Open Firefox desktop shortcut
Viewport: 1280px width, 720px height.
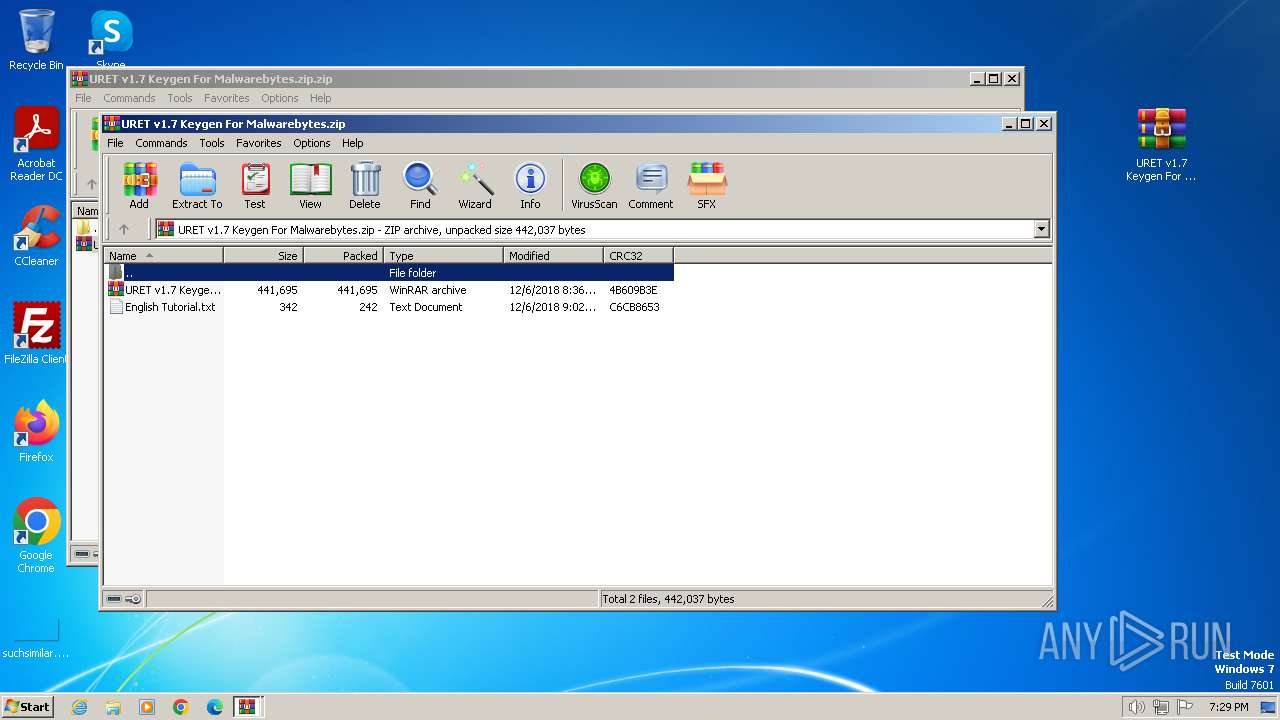pyautogui.click(x=36, y=431)
